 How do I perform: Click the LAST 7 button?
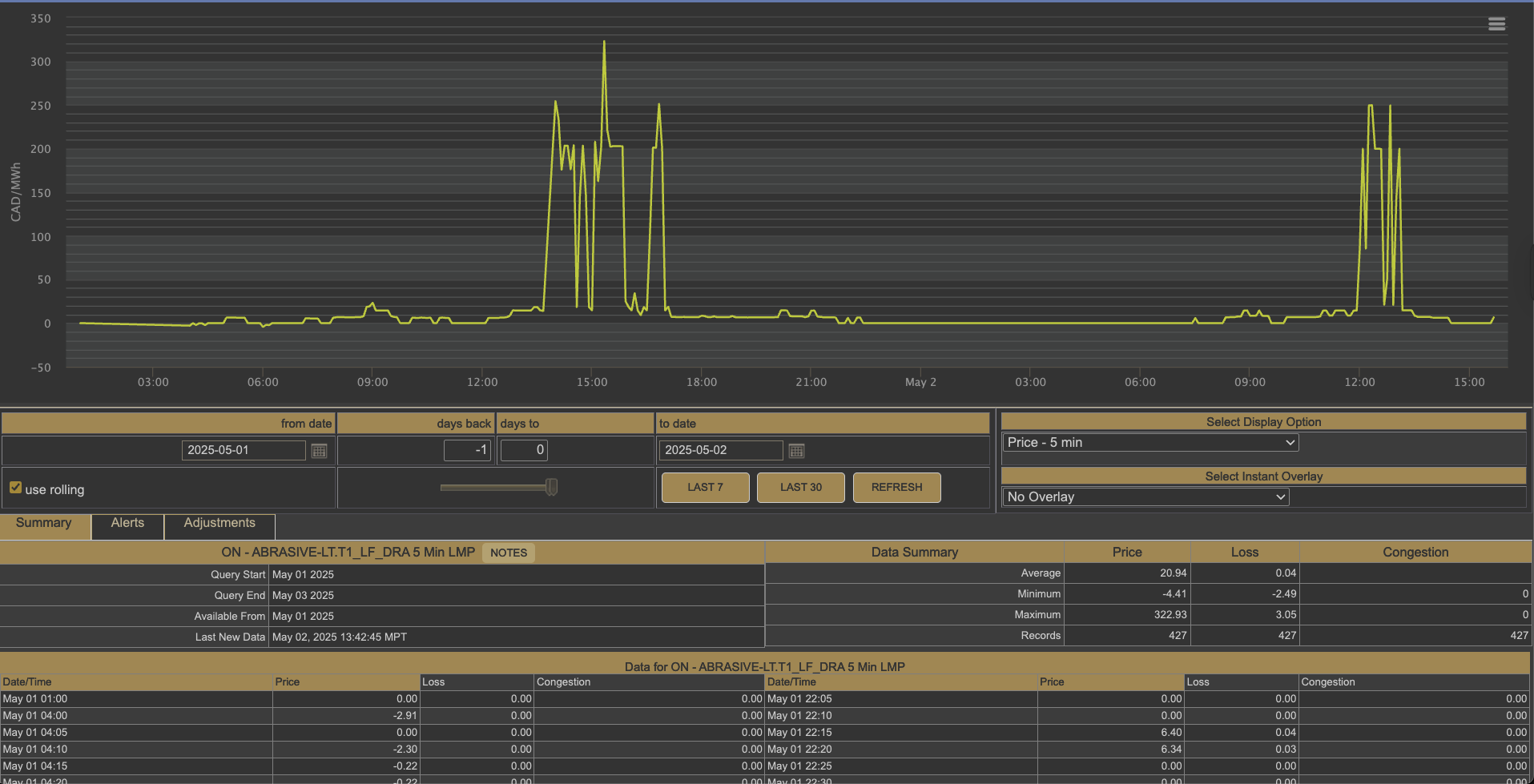point(705,488)
